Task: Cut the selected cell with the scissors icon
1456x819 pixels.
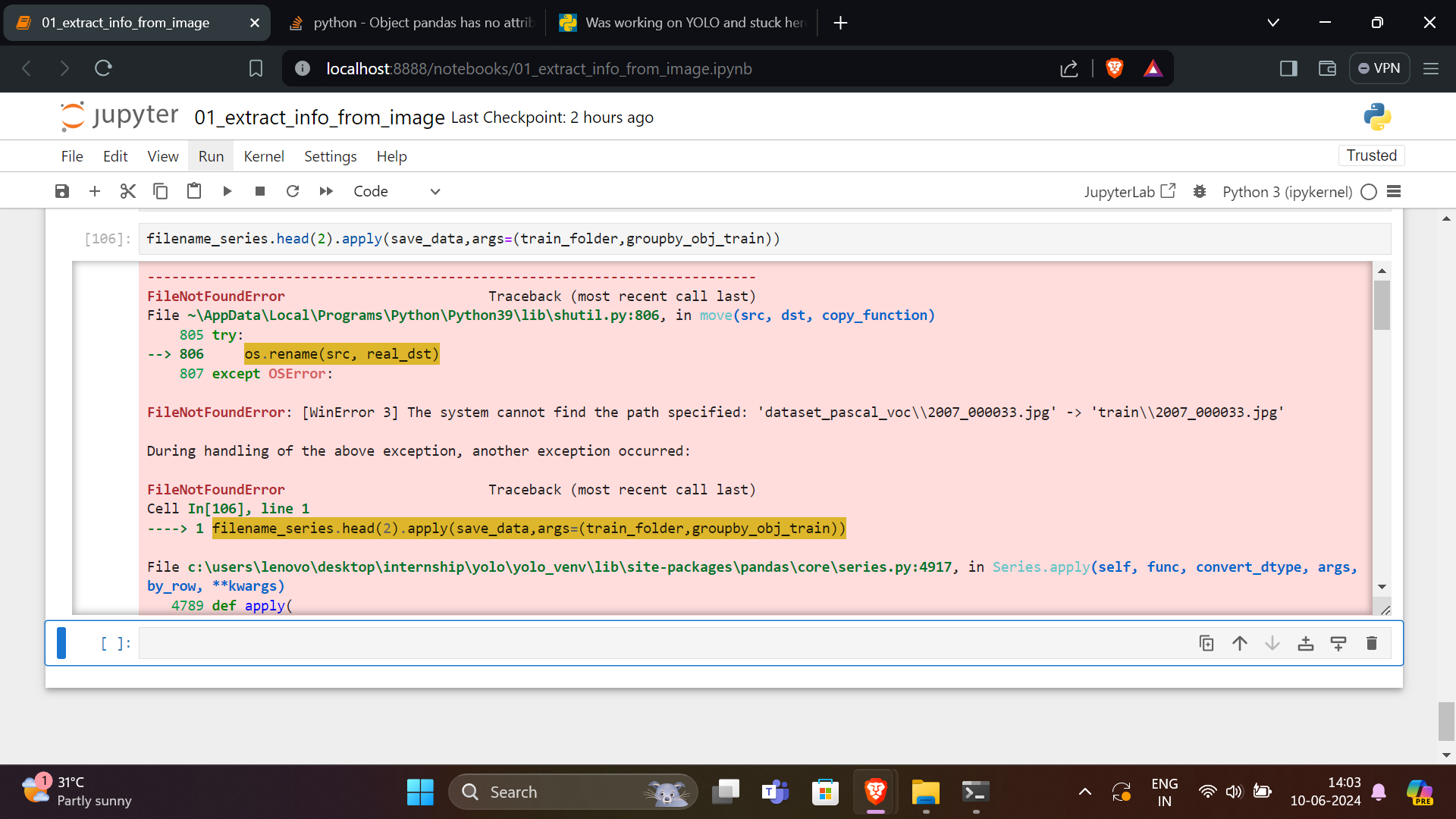Action: pyautogui.click(x=127, y=191)
